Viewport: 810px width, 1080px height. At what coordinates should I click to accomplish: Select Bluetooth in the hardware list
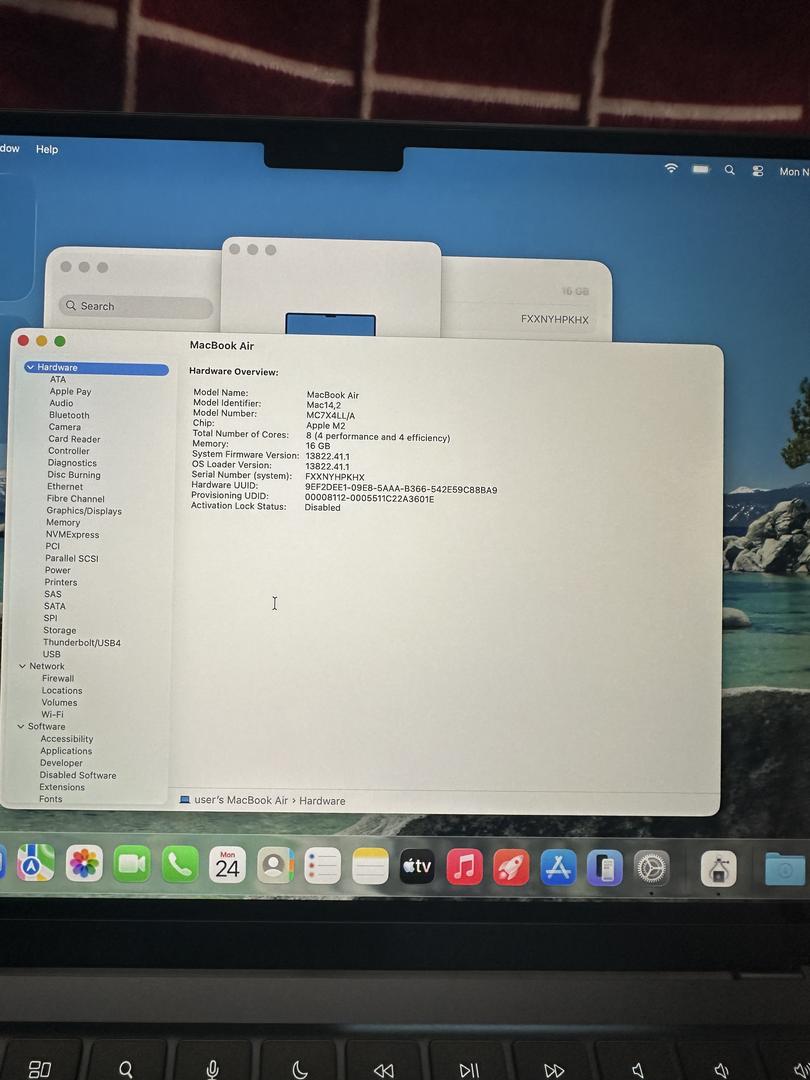click(x=69, y=415)
